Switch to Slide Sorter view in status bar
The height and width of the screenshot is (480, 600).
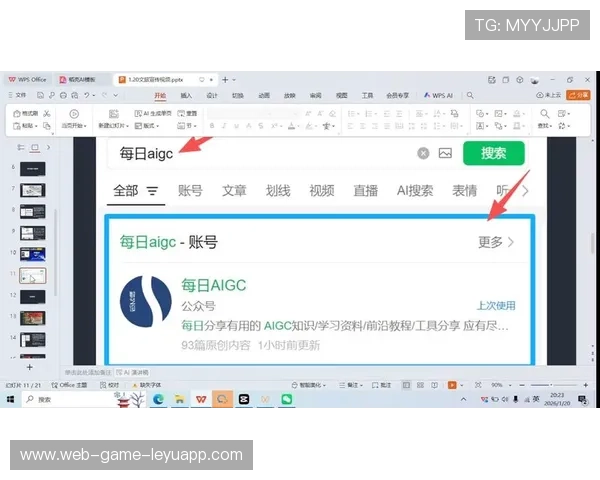(420, 385)
